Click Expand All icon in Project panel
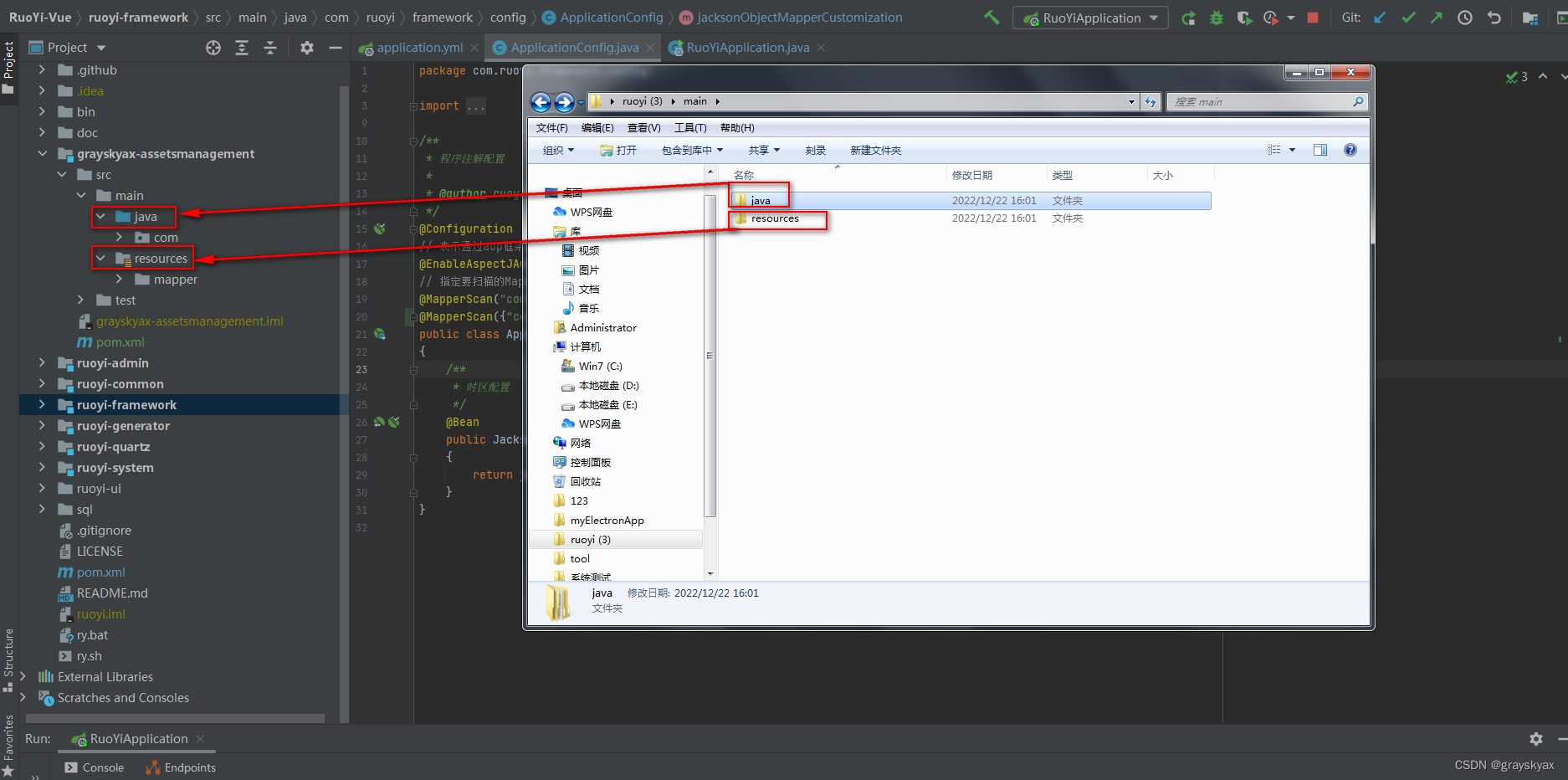The width and height of the screenshot is (1568, 780). coord(242,48)
